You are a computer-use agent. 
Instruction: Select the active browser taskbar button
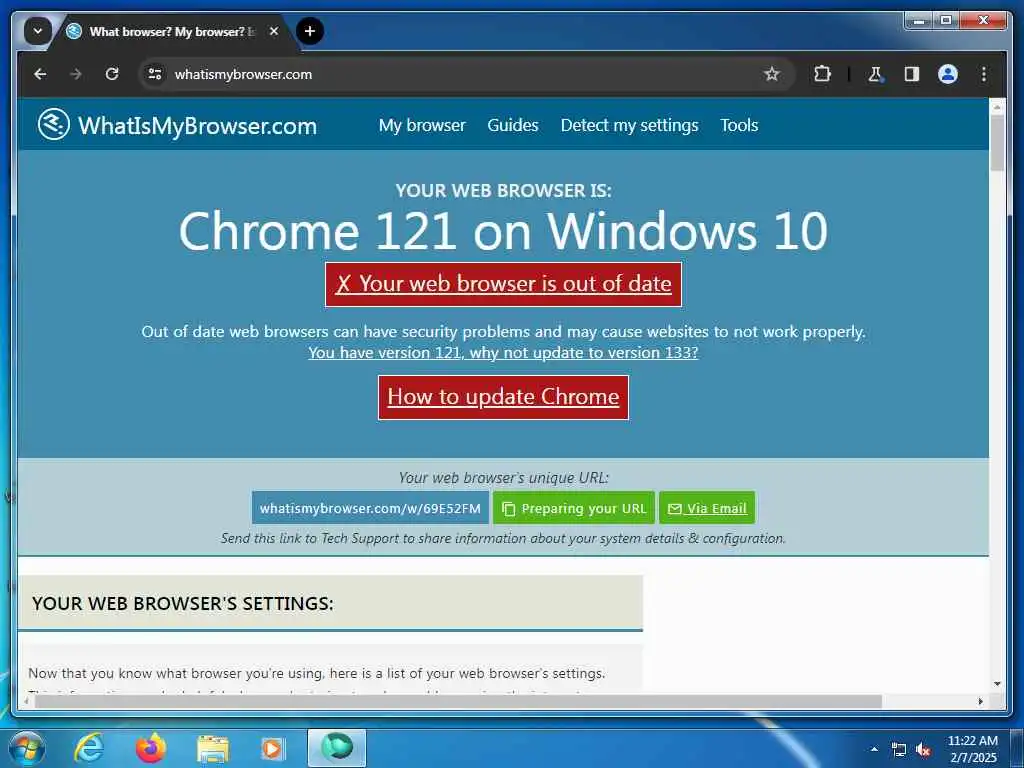point(337,748)
